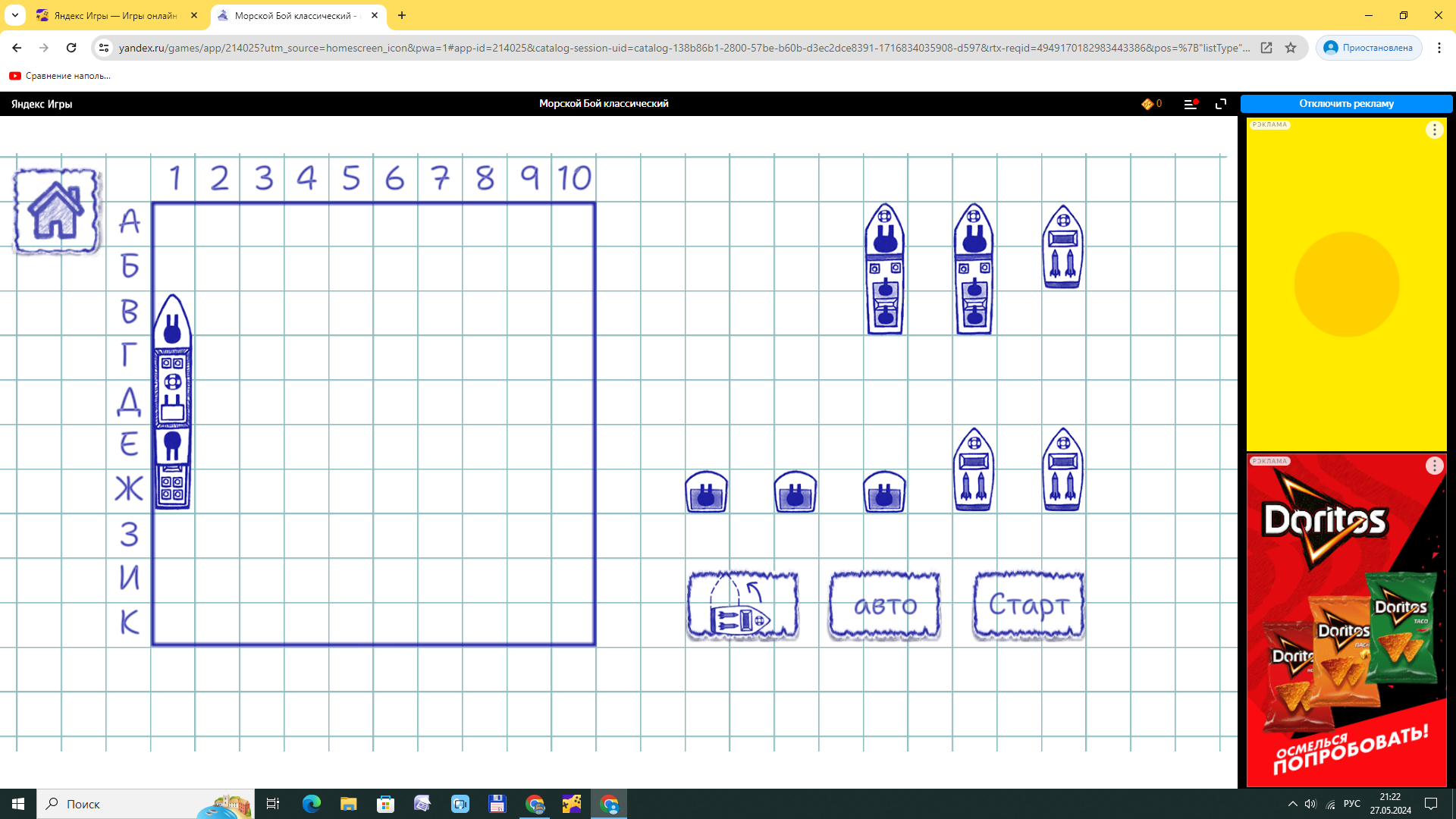Open the Yandex Games menu icon
The image size is (1456, 819).
[1191, 104]
